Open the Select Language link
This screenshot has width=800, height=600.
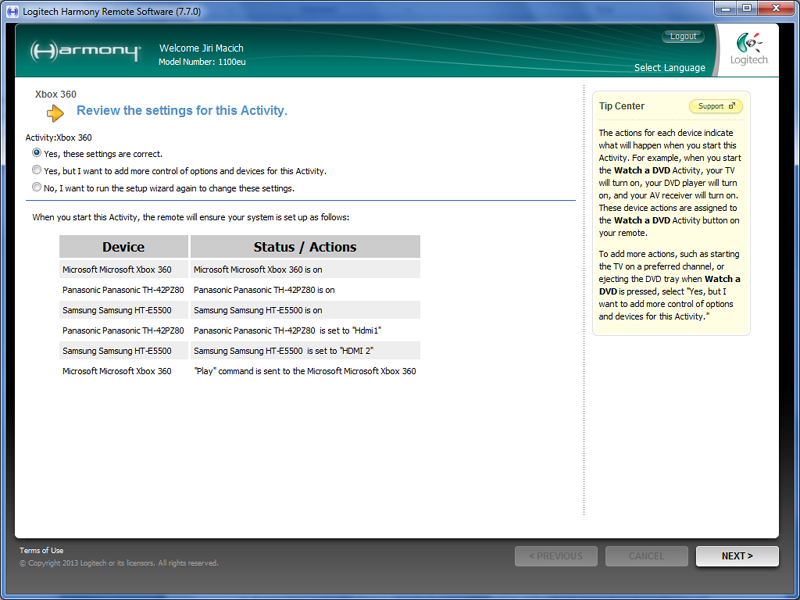669,67
